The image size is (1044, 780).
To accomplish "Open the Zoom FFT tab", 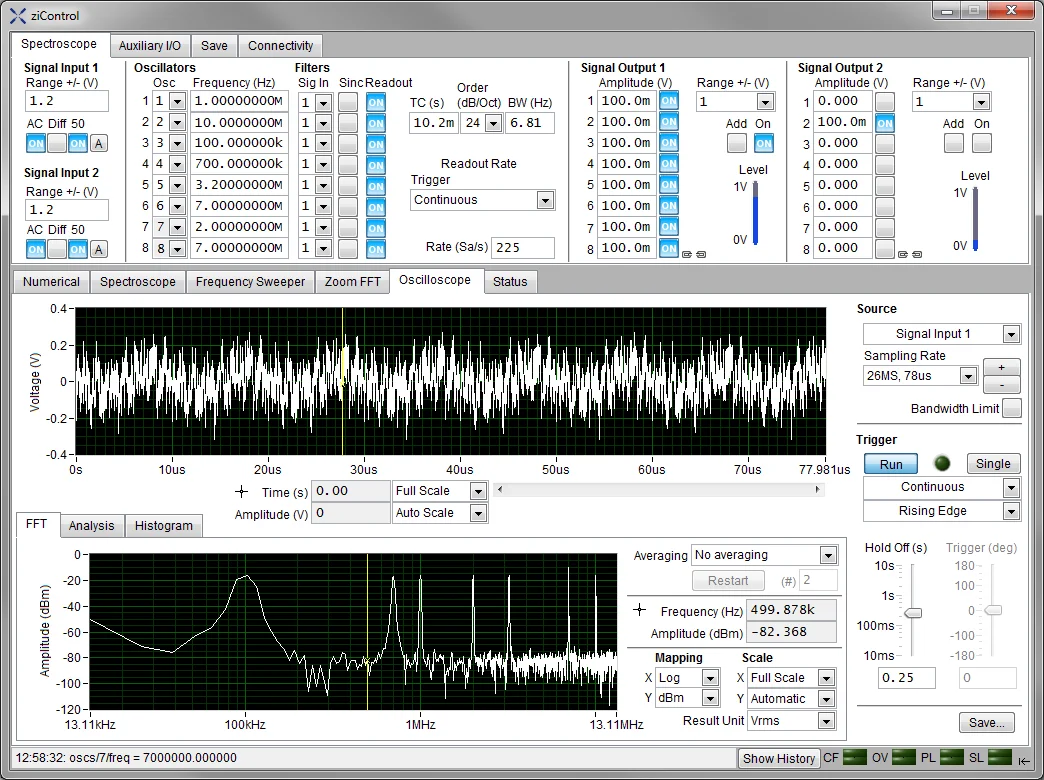I will point(352,282).
